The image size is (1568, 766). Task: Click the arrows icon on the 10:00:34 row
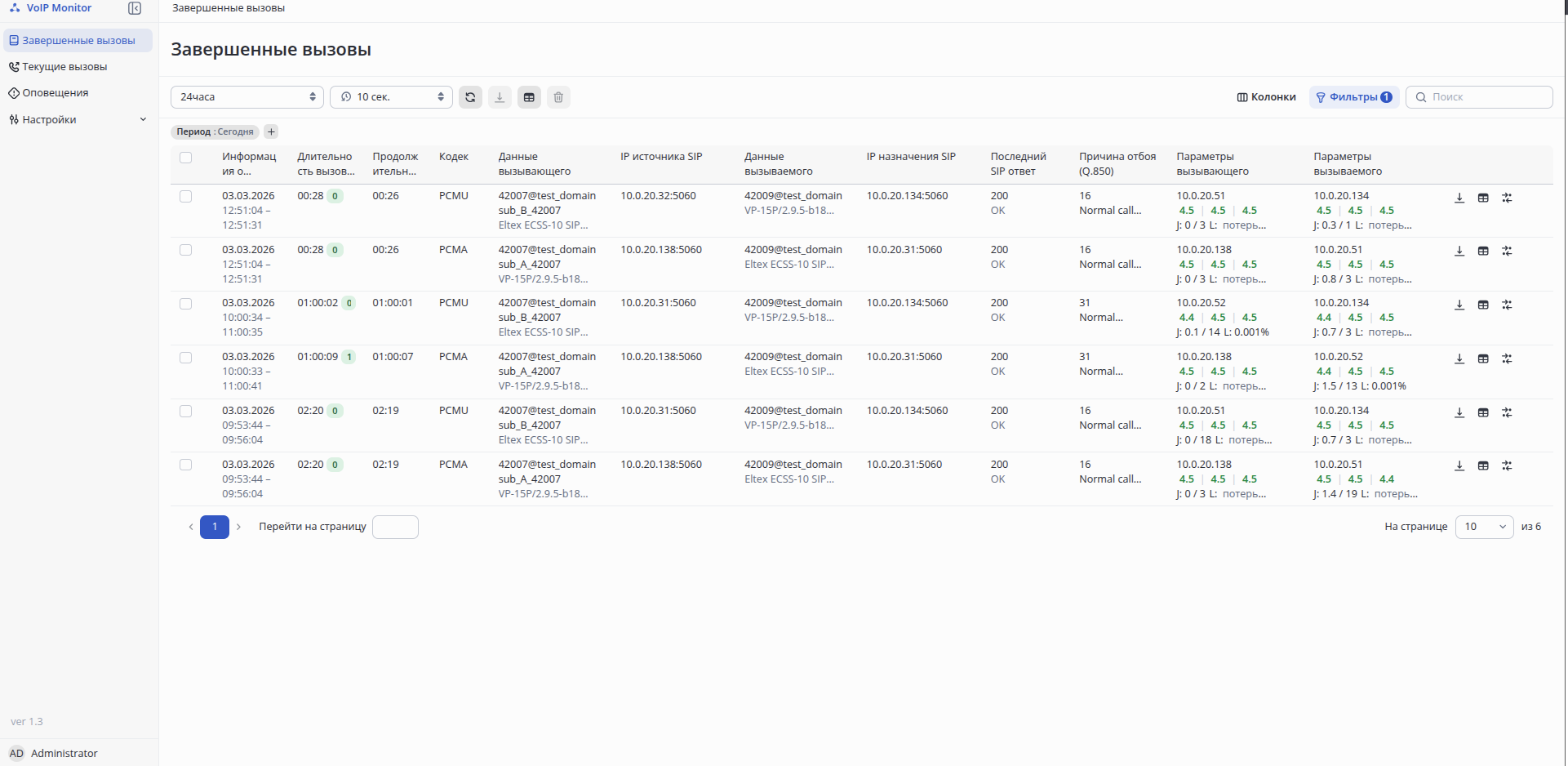(1507, 305)
